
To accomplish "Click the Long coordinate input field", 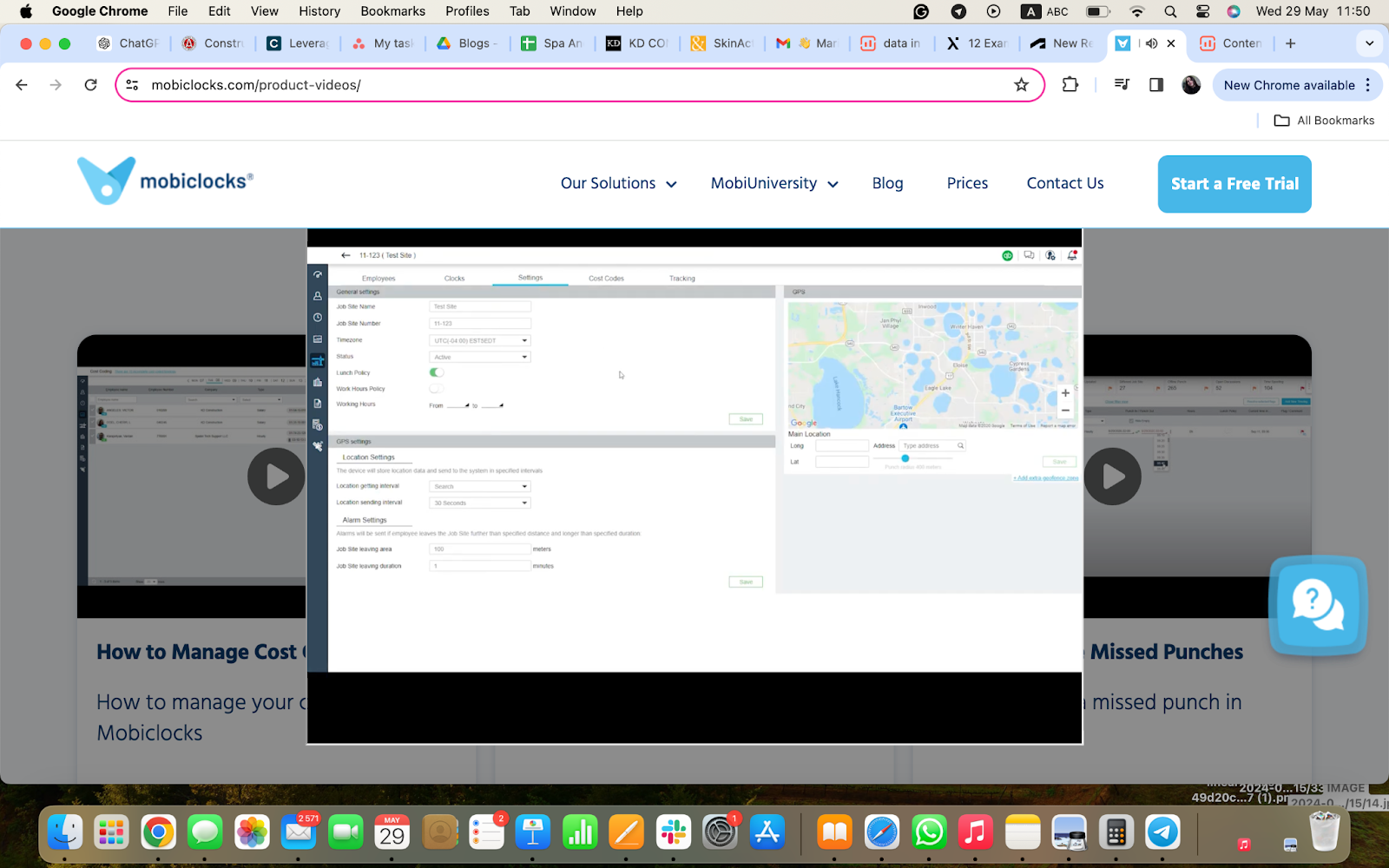I will click(842, 445).
